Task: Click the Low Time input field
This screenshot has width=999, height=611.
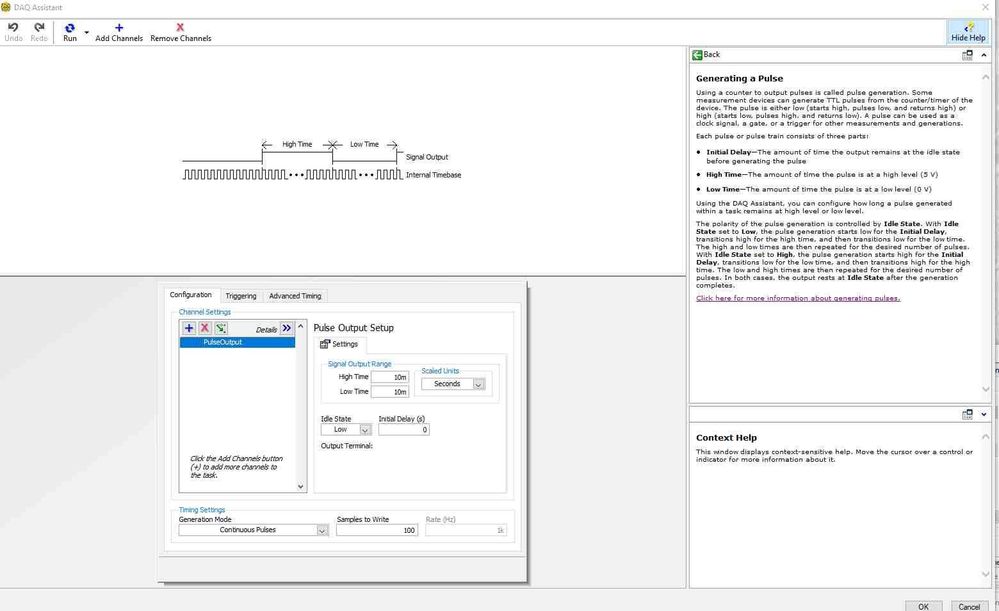Action: click(x=390, y=392)
